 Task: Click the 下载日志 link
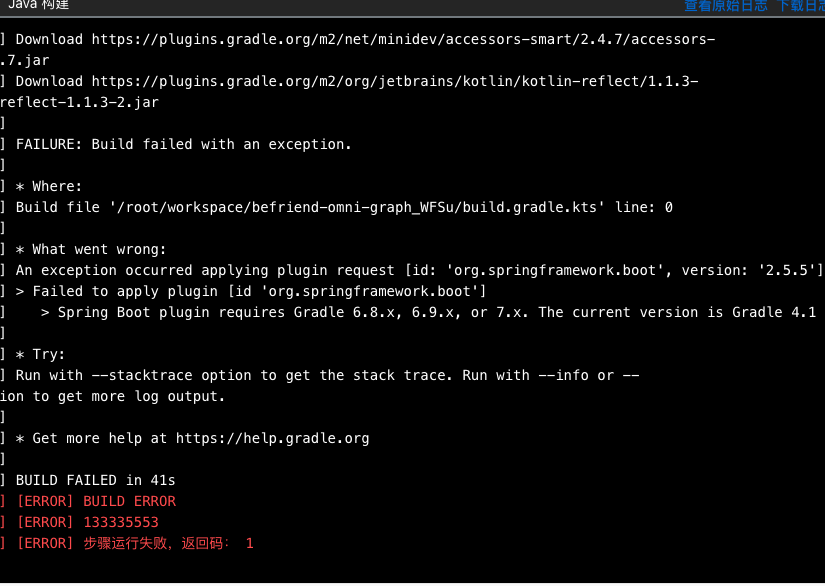[x=800, y=6]
